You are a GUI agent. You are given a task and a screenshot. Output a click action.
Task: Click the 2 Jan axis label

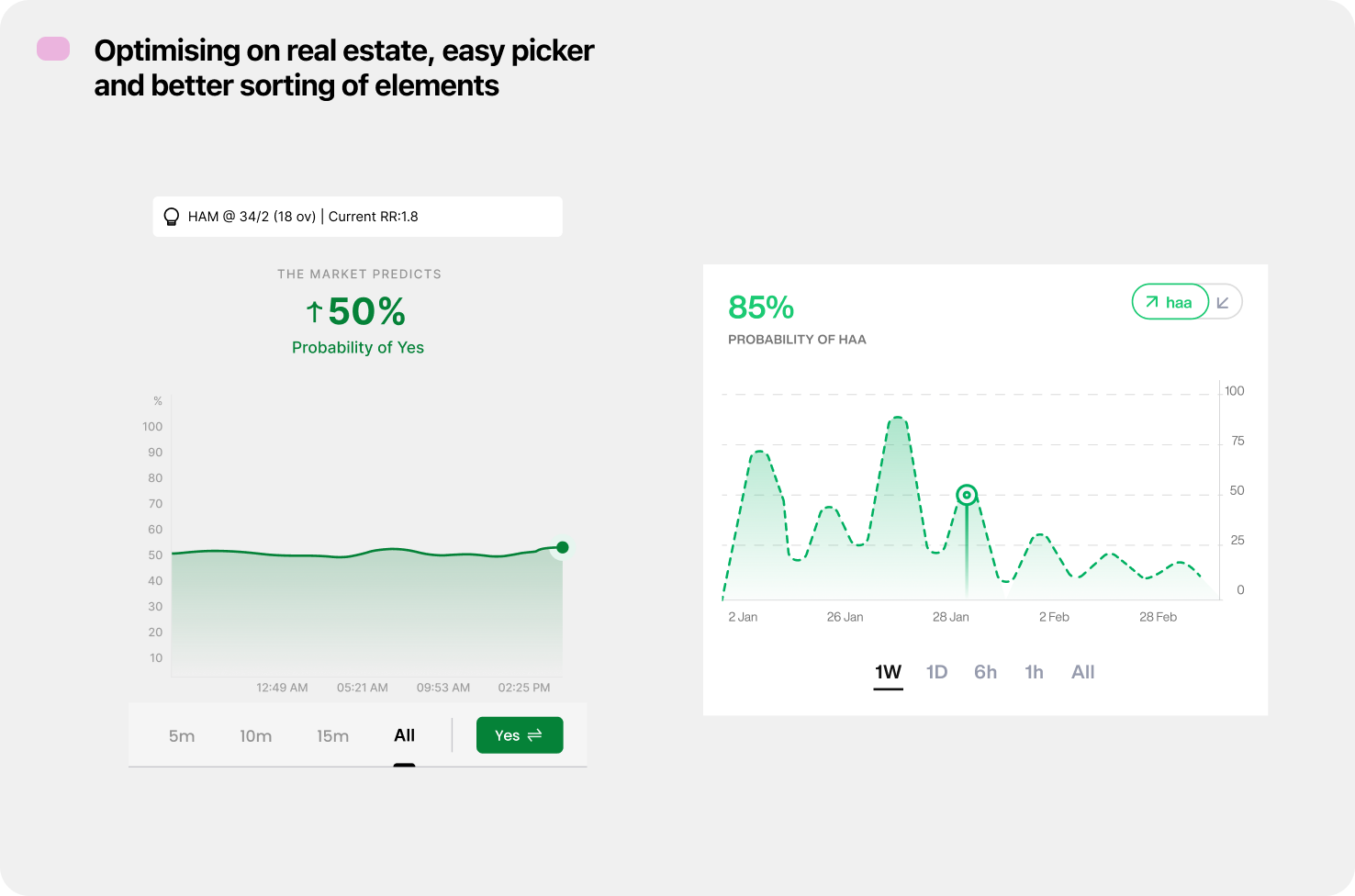(x=743, y=617)
